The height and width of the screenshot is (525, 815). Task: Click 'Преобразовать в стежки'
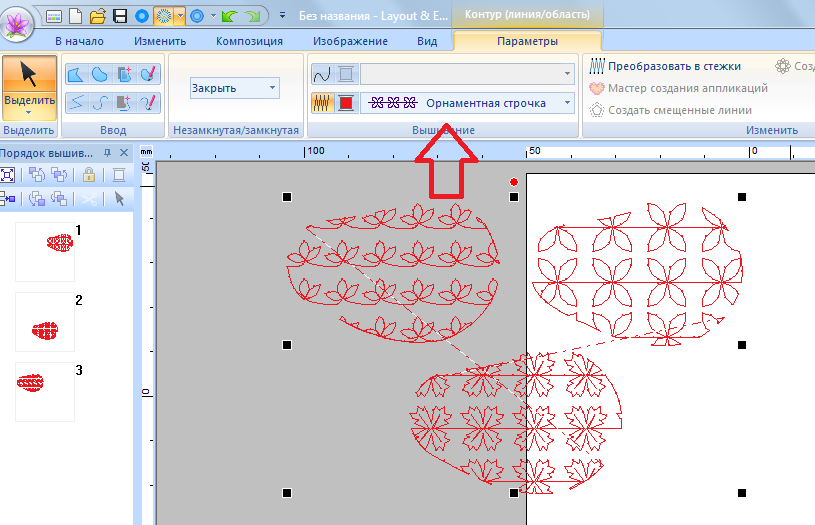665,66
